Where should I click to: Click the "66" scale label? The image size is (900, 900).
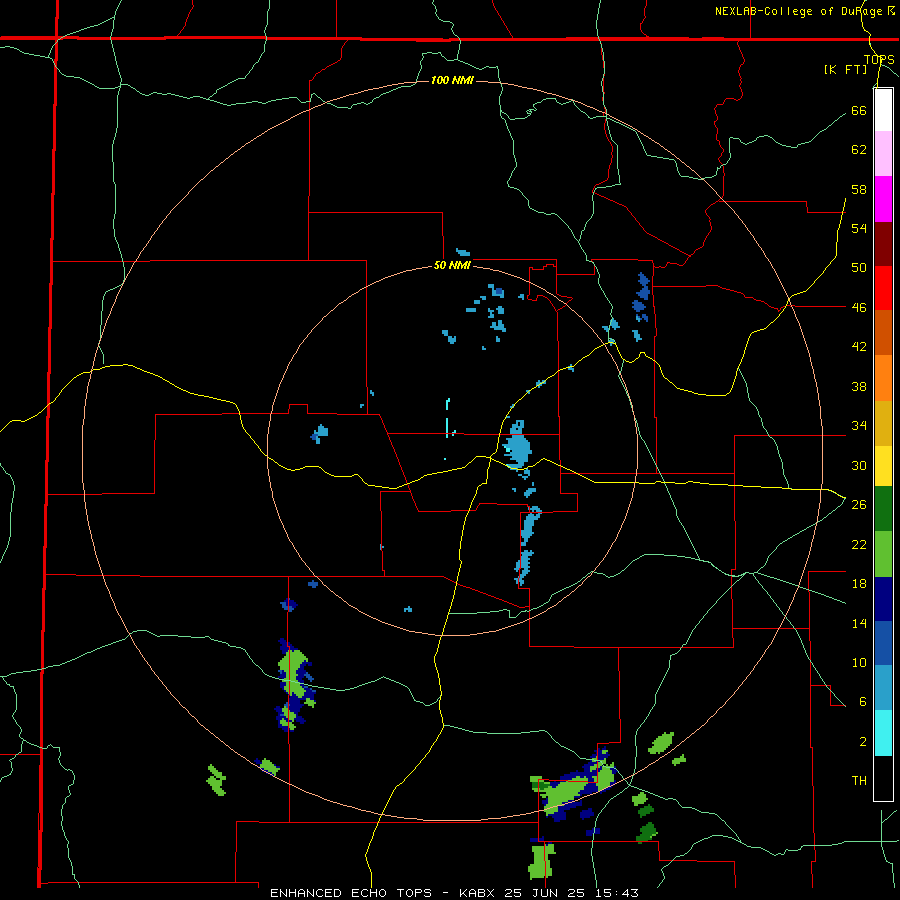[x=859, y=110]
